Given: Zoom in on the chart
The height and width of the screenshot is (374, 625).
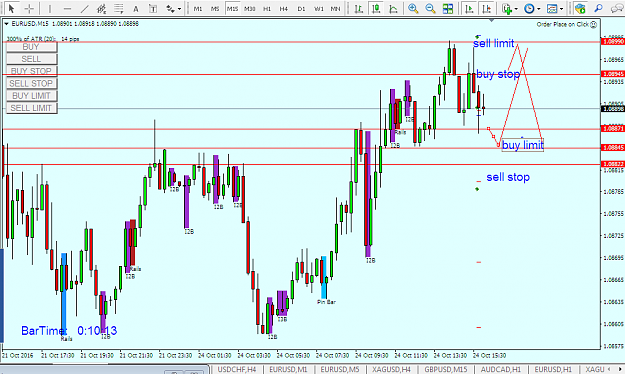Looking at the screenshot, I should 413,8.
